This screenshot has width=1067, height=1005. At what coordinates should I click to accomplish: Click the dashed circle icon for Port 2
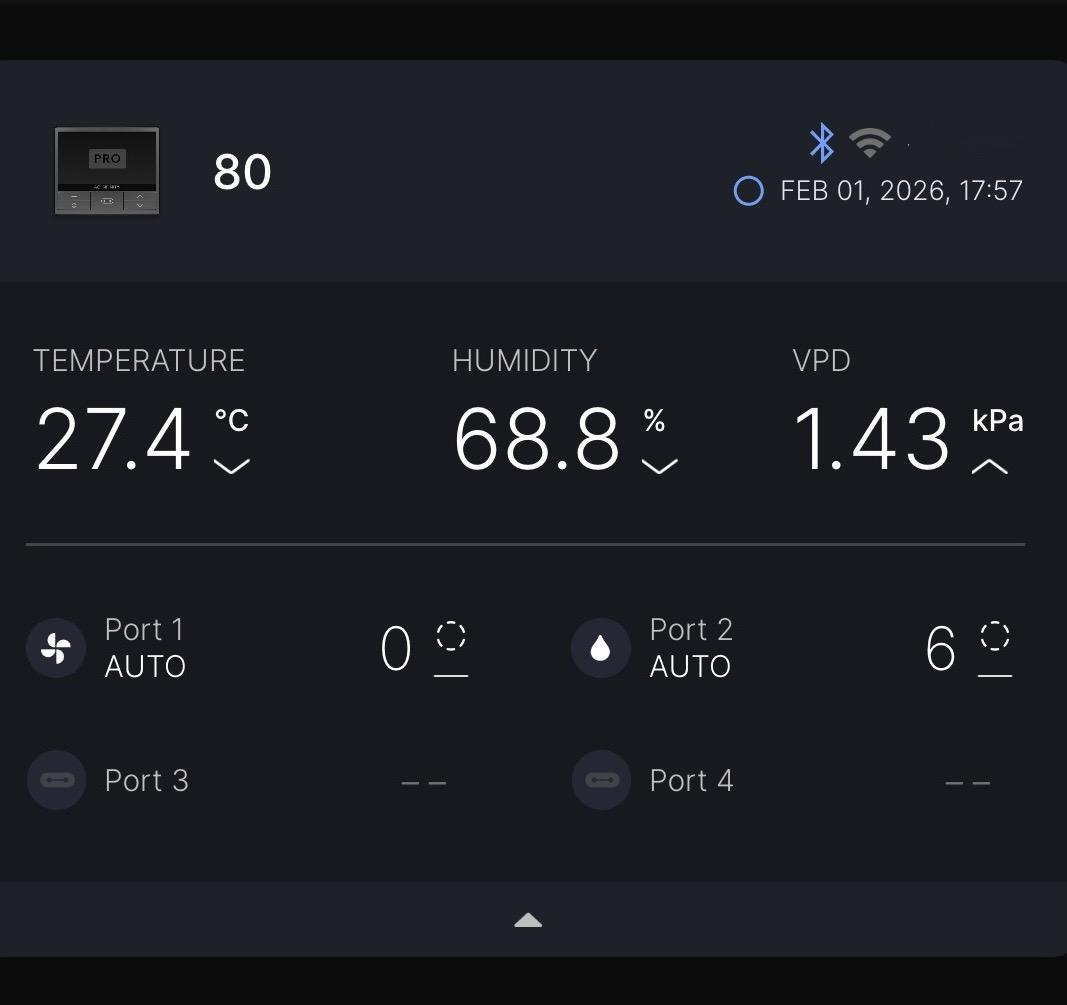click(x=995, y=636)
